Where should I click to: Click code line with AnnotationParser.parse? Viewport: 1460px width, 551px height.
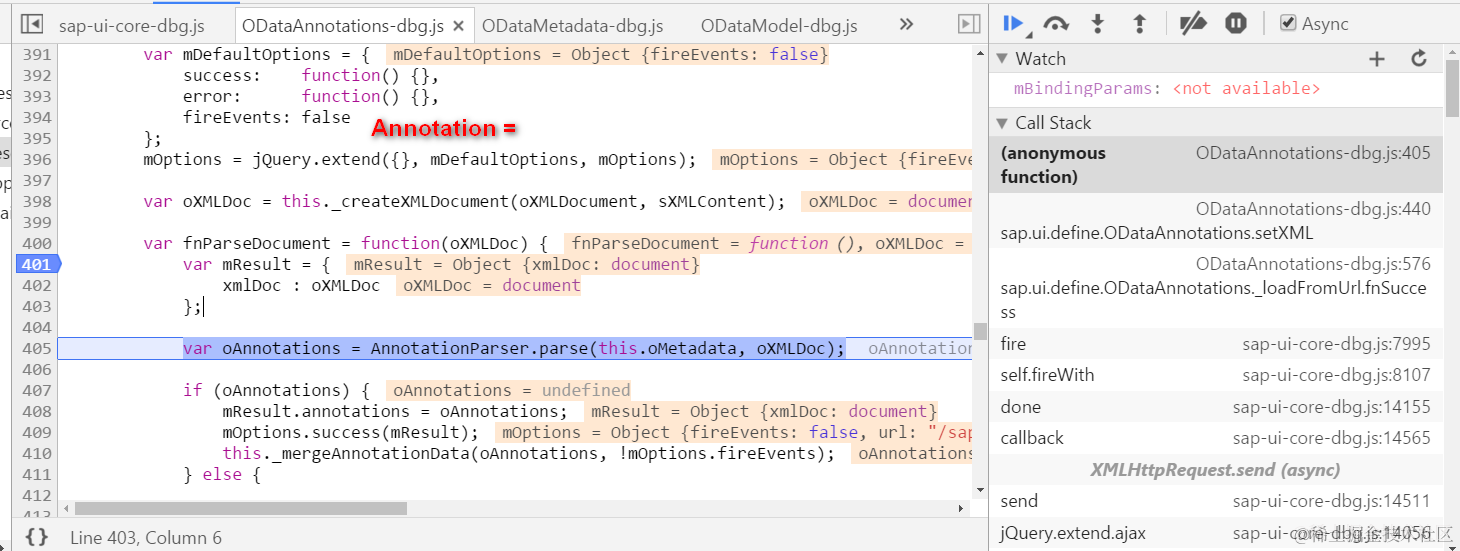pyautogui.click(x=513, y=348)
